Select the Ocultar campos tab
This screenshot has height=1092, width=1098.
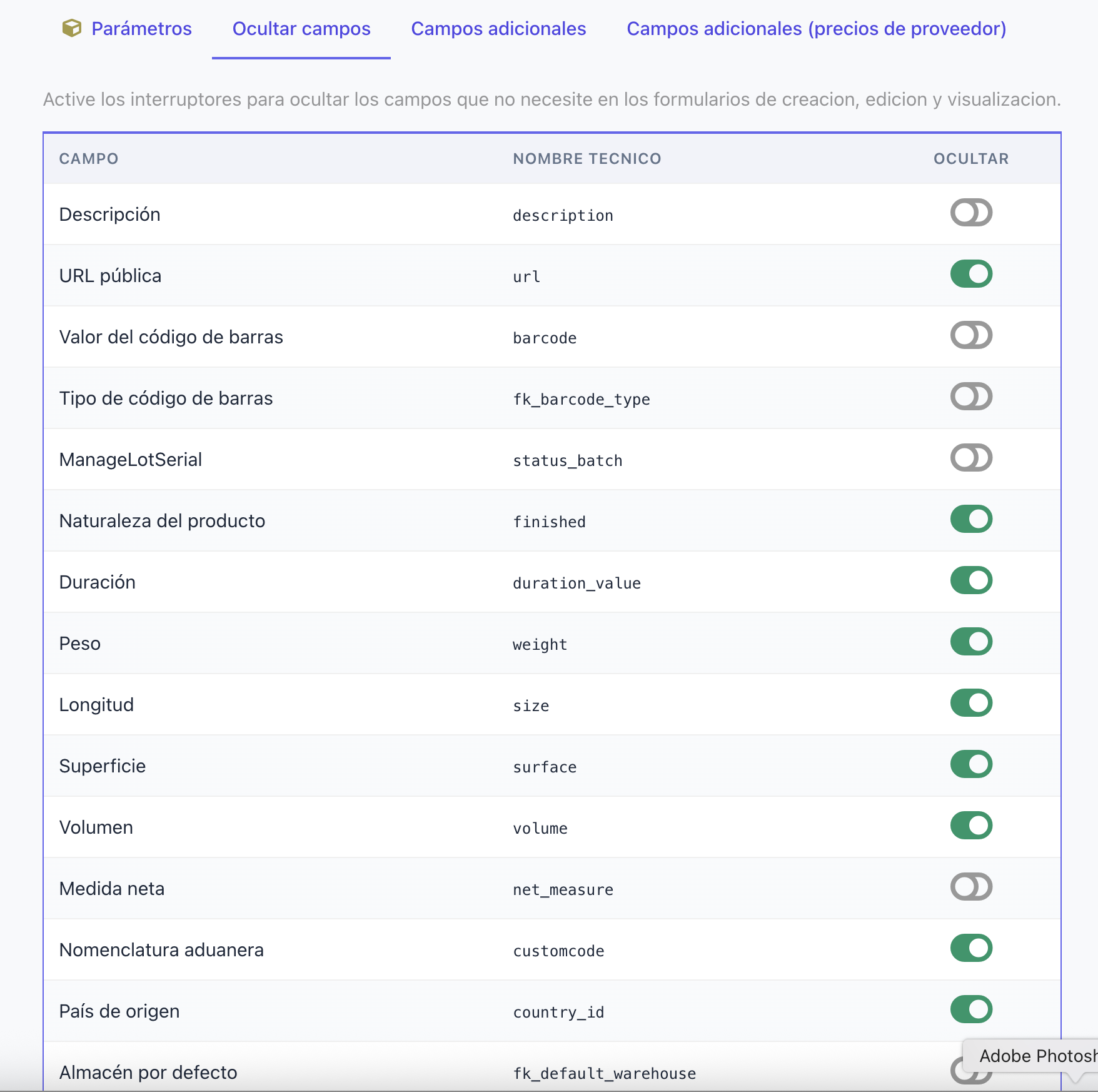point(301,29)
